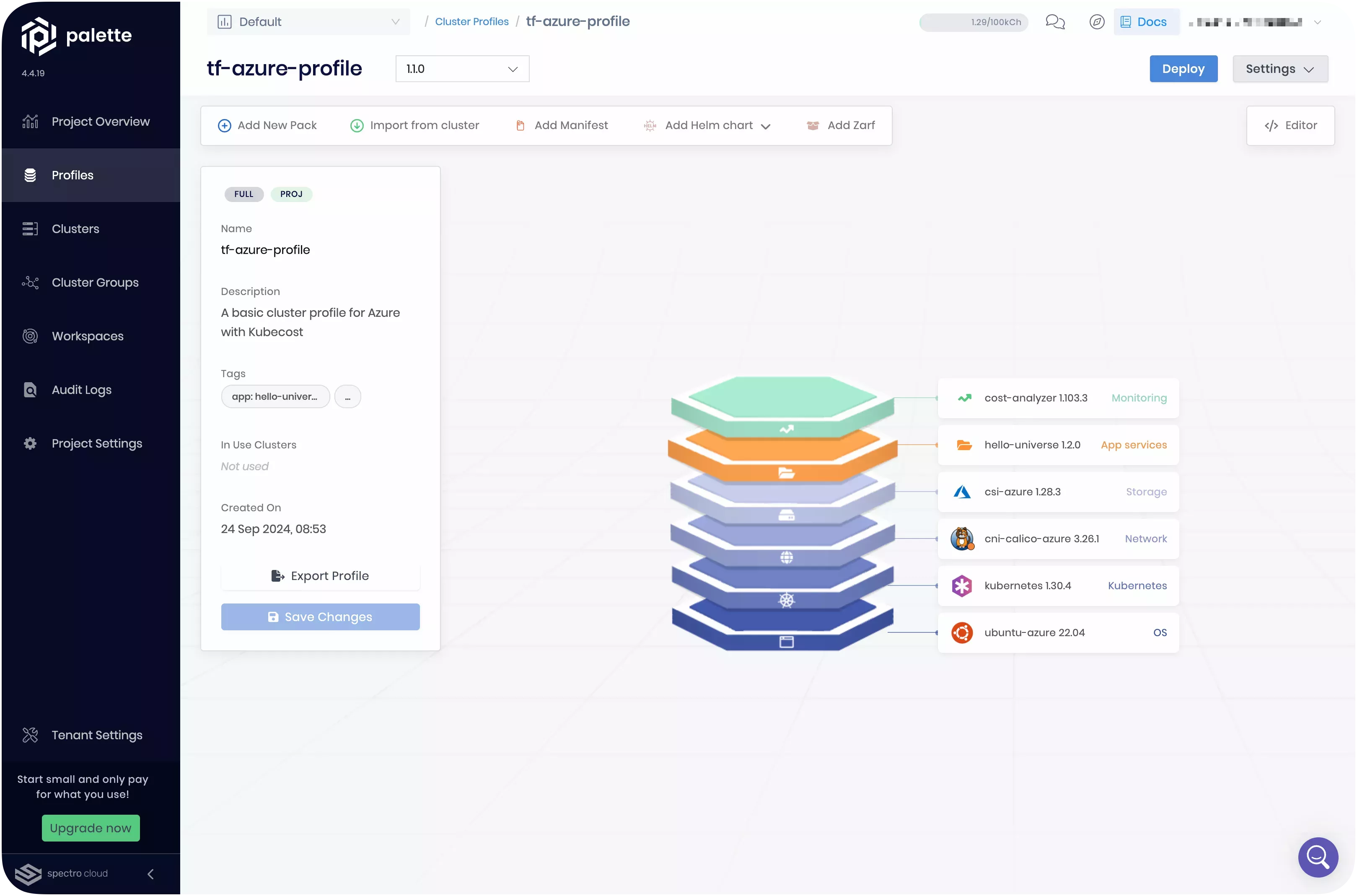Screen dimensions: 1357x896
Task: Switch to the FULL profile tab
Action: (x=243, y=194)
